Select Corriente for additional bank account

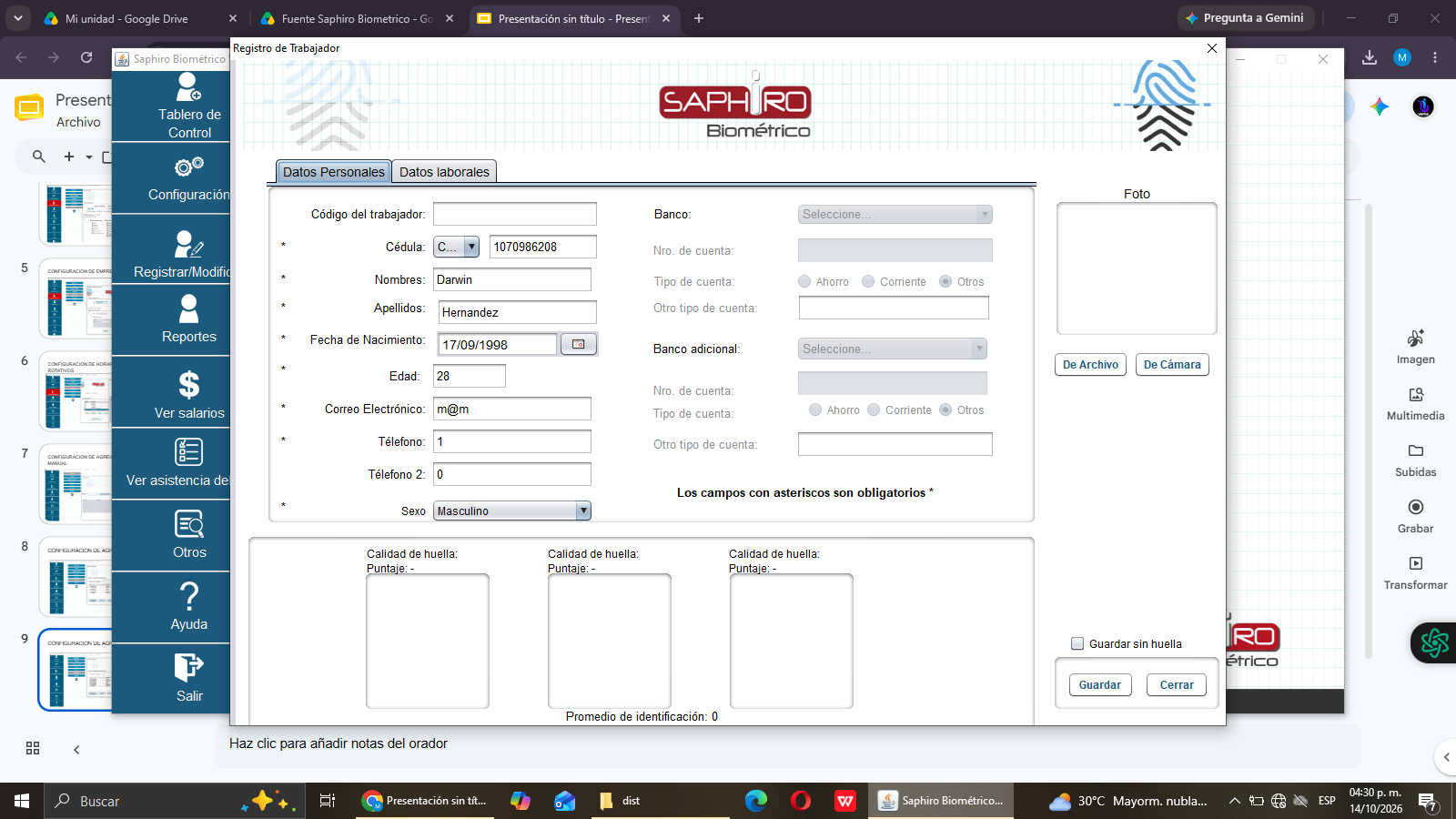pos(874,409)
